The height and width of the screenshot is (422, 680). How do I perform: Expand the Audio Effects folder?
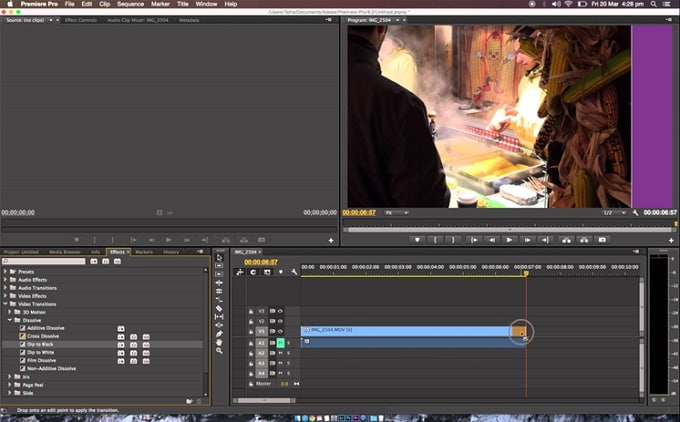click(5, 280)
